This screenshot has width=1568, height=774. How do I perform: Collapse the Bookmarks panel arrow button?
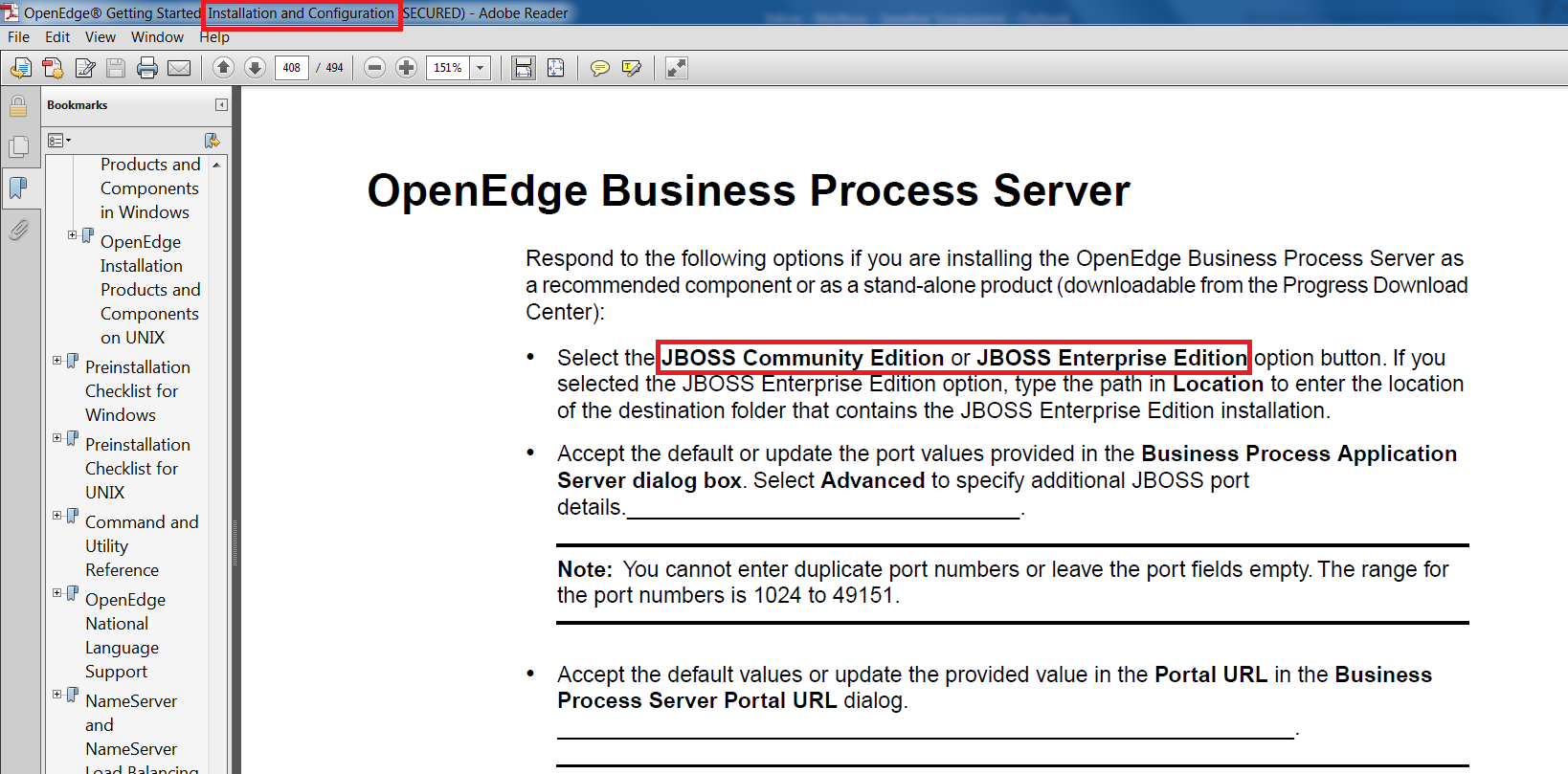coord(221,105)
